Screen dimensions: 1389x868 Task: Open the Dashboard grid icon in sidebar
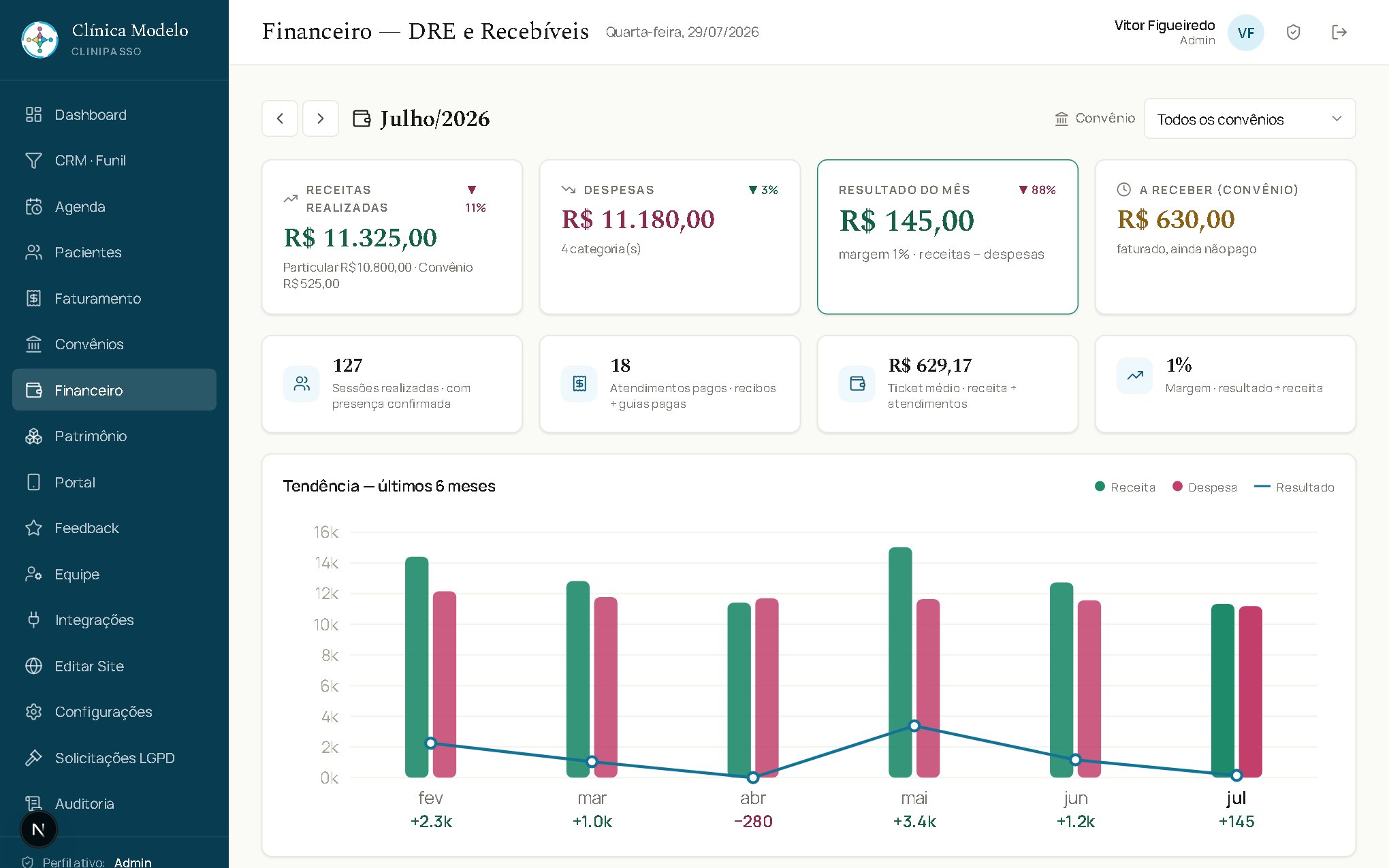33,114
